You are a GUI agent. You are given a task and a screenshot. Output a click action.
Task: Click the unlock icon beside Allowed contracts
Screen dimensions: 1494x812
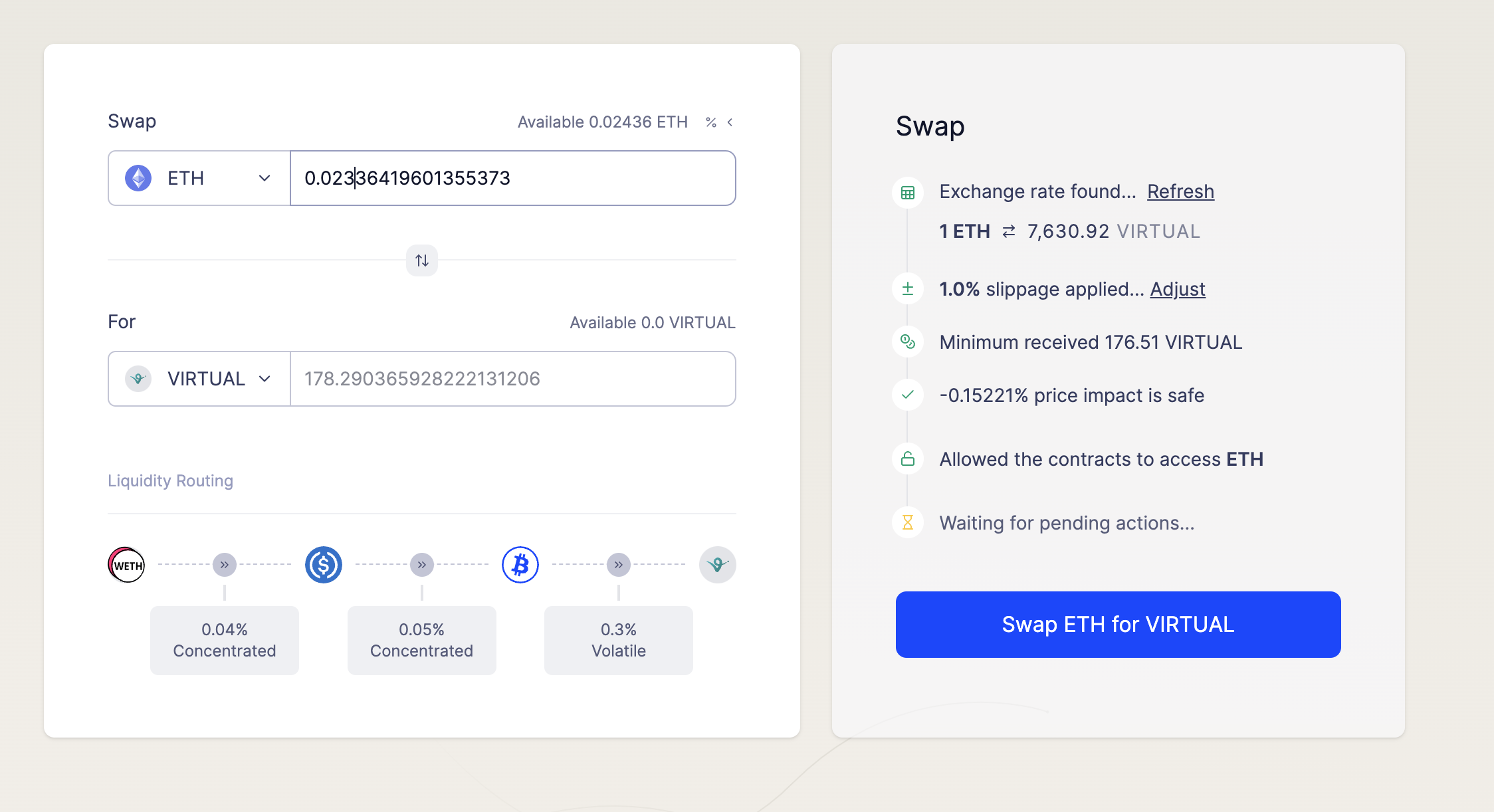click(908, 459)
